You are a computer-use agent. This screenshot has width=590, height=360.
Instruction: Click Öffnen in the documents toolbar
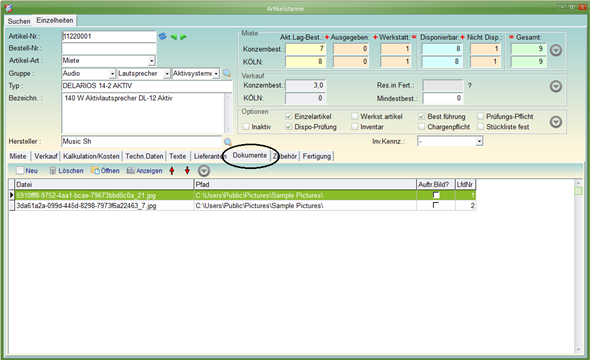[105, 171]
